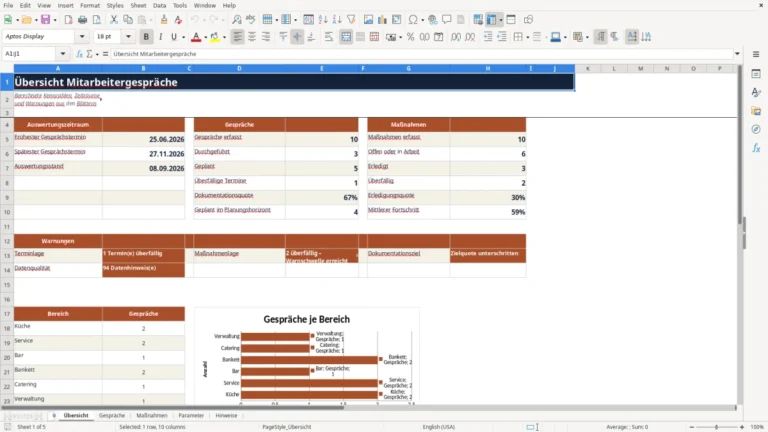Format as percent using the % icon
This screenshot has height=432, width=768.
pos(410,37)
